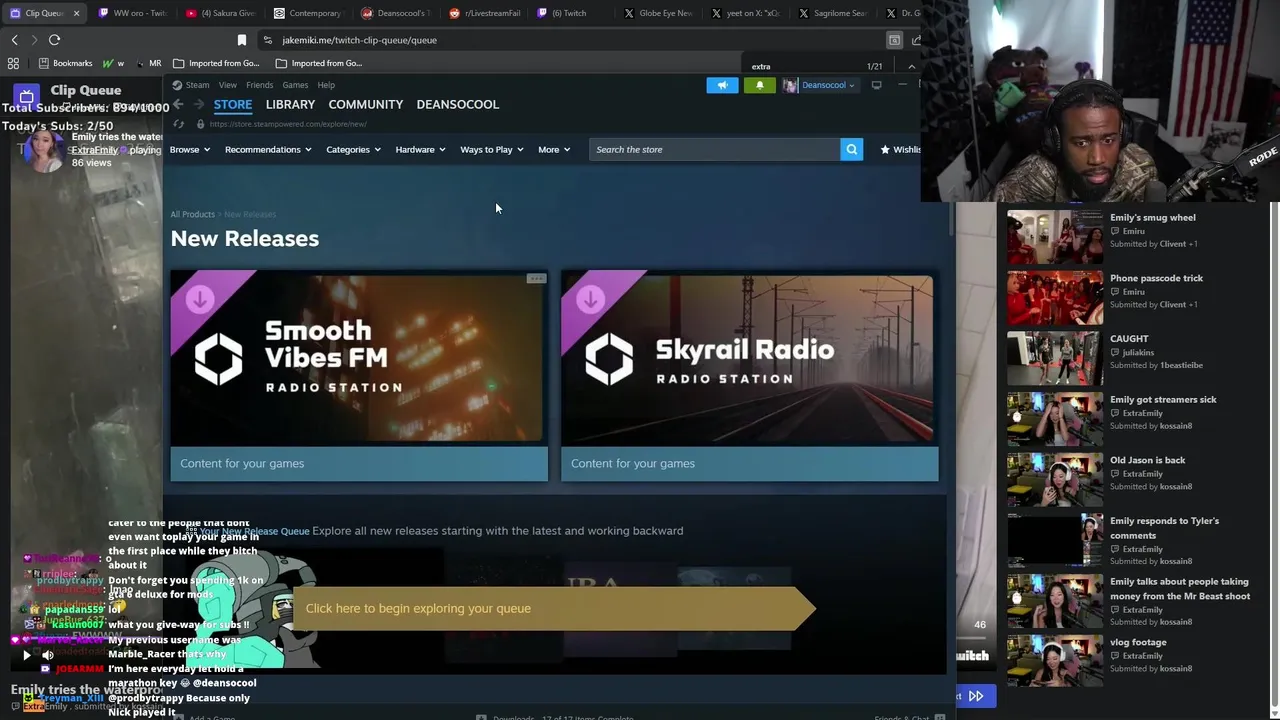Click Wishlist star button
The height and width of the screenshot is (720, 1280).
click(x=900, y=149)
